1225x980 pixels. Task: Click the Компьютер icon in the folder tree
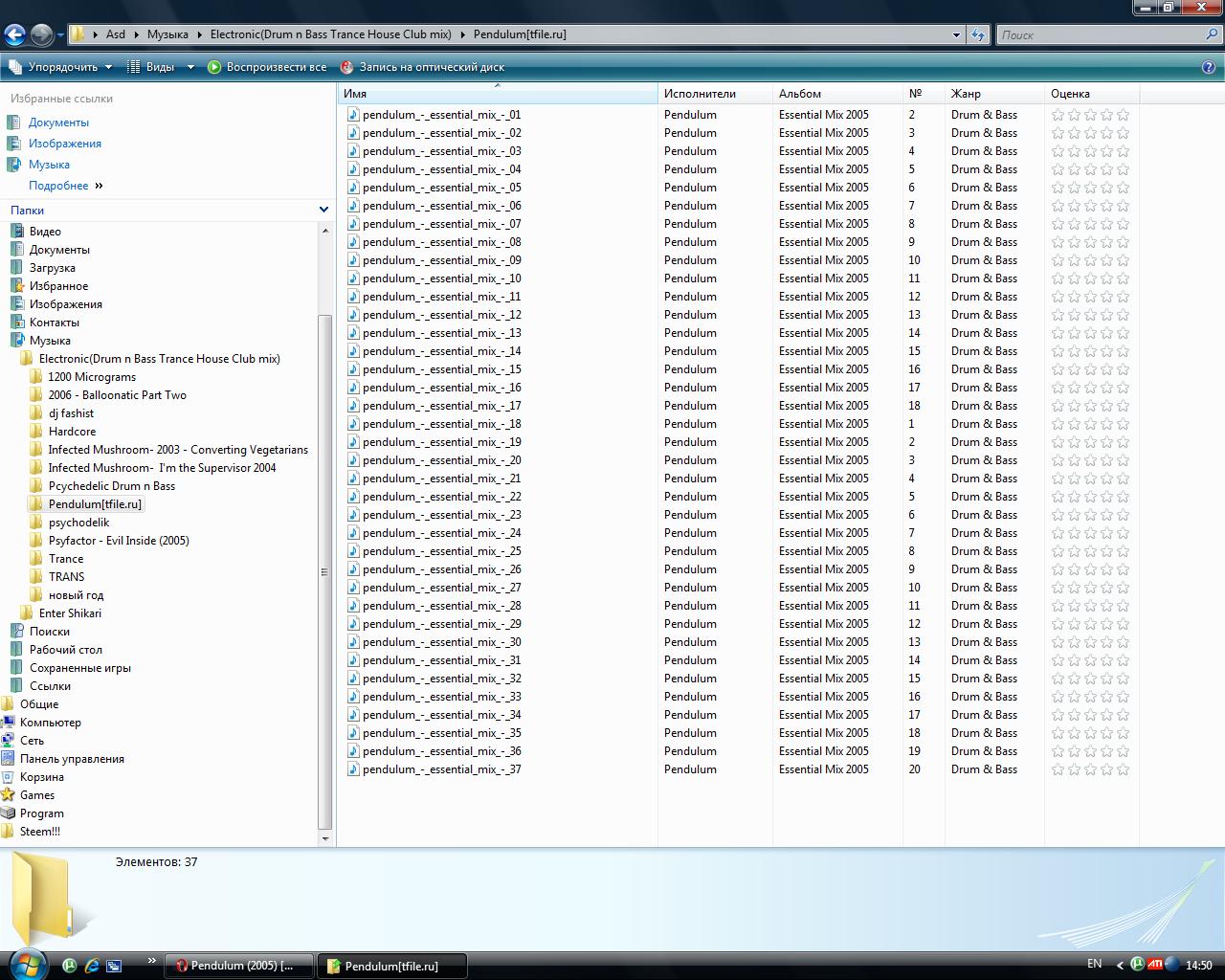tap(9, 723)
